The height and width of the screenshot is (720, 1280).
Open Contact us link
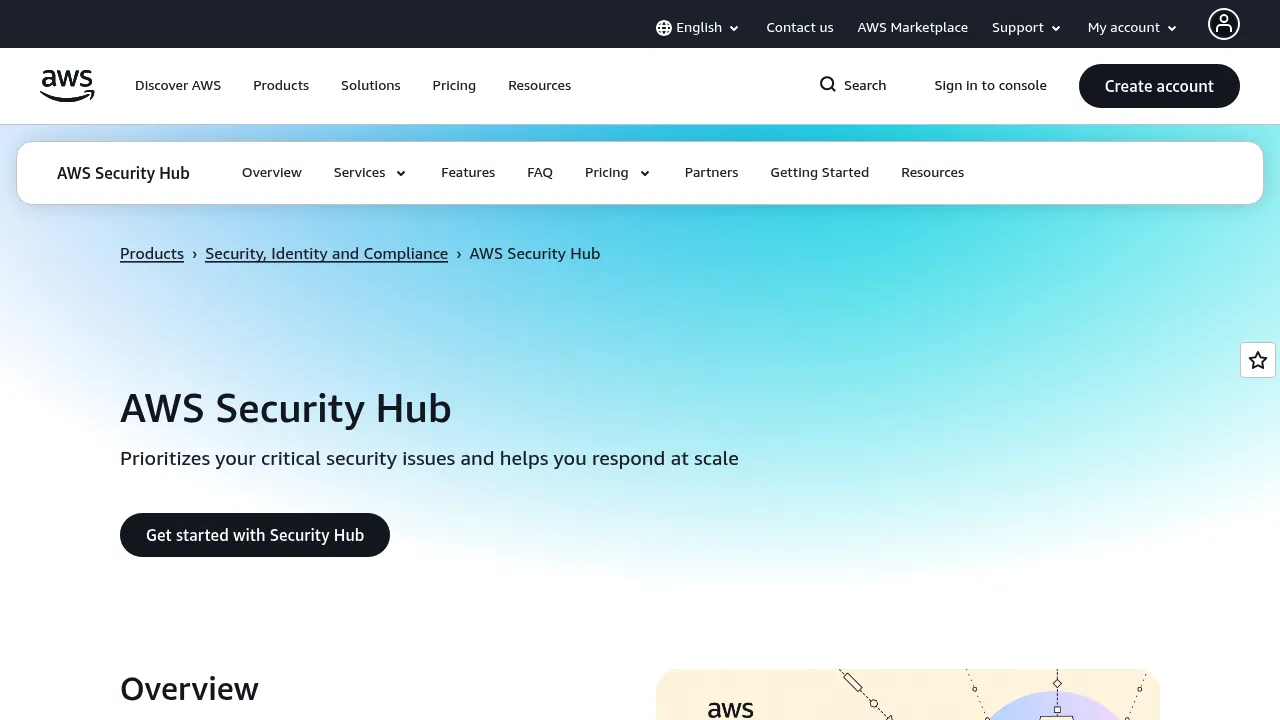[x=800, y=28]
